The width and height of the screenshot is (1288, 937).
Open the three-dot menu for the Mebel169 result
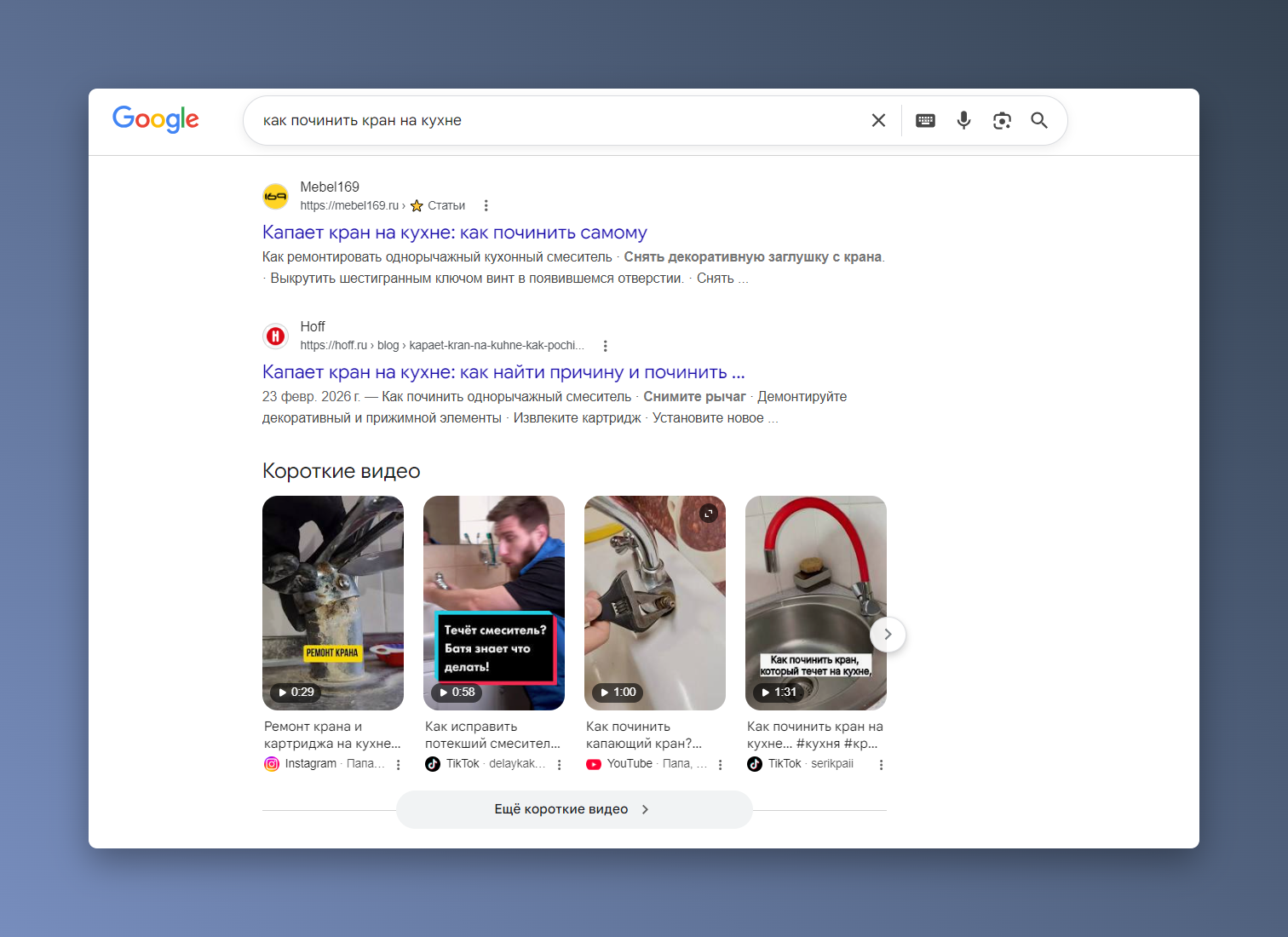point(486,205)
